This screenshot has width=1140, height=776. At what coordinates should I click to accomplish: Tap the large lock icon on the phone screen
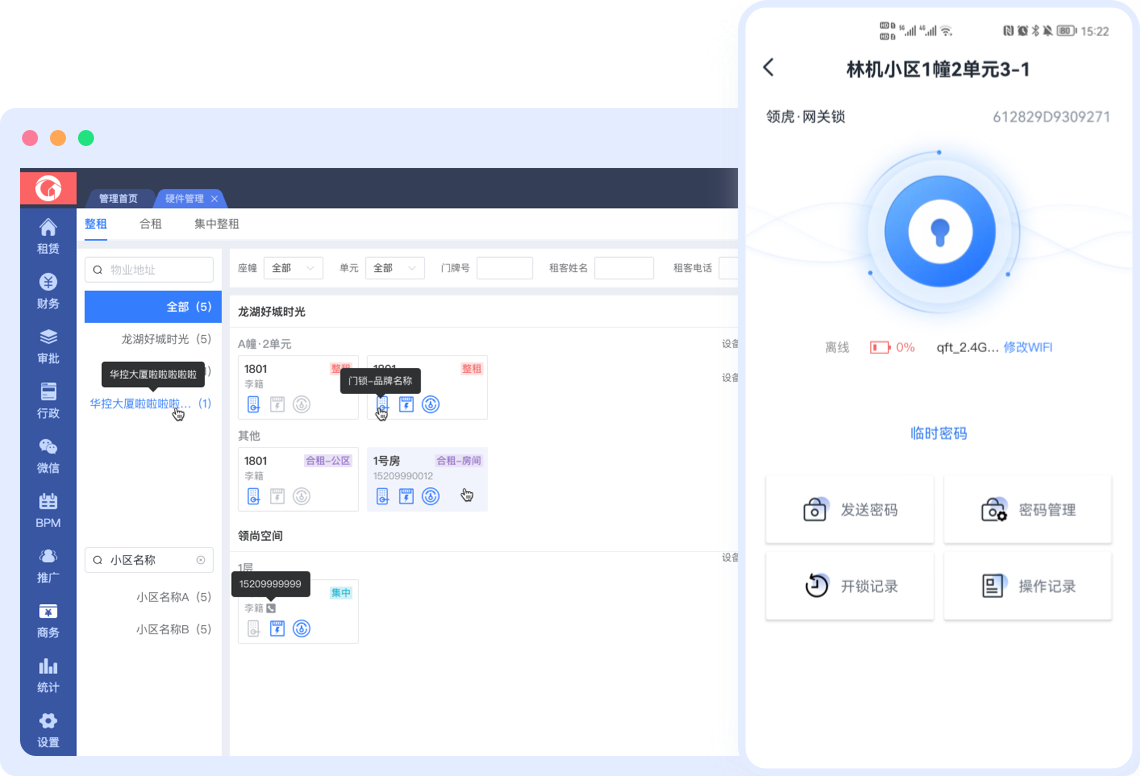point(938,230)
